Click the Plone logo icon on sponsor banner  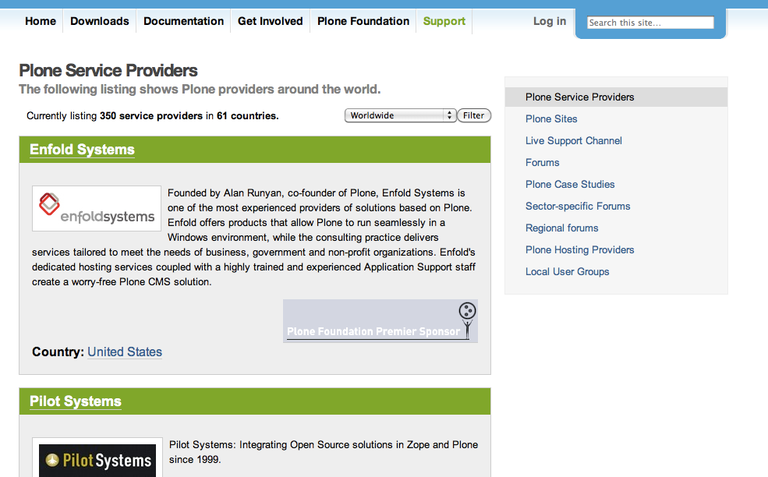coord(467,310)
